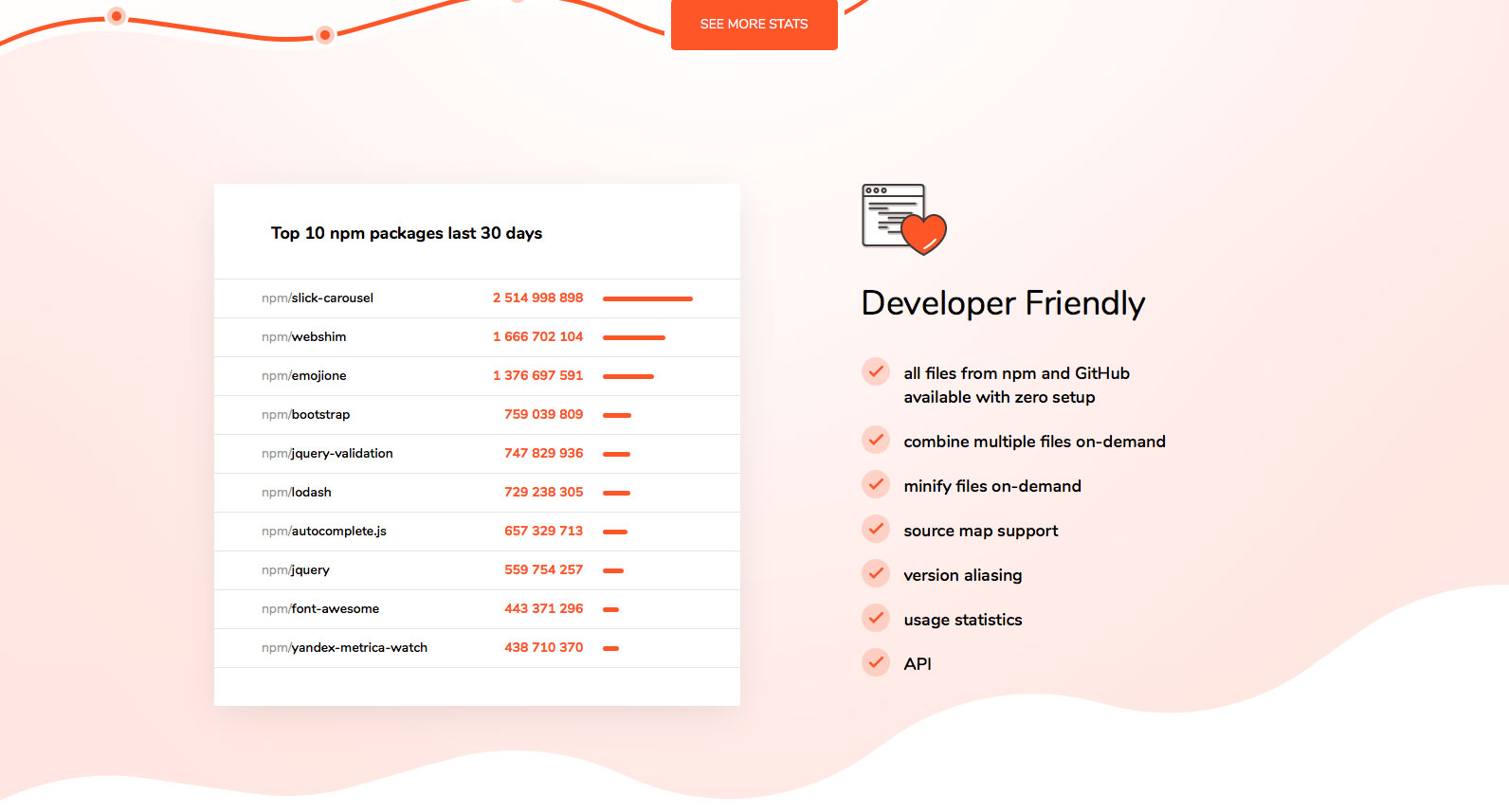Image resolution: width=1509 pixels, height=812 pixels.
Task: Select checkmark next to combine multiple files
Action: coord(876,441)
